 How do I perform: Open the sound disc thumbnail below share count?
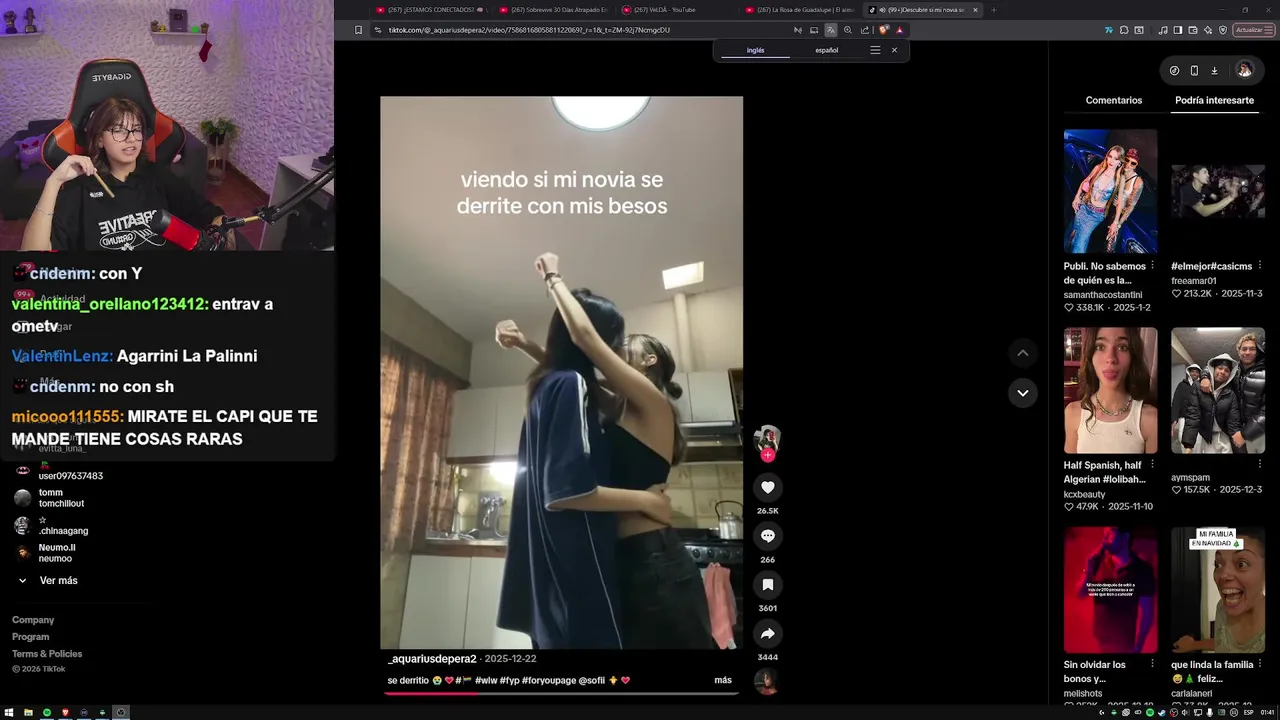point(767,682)
